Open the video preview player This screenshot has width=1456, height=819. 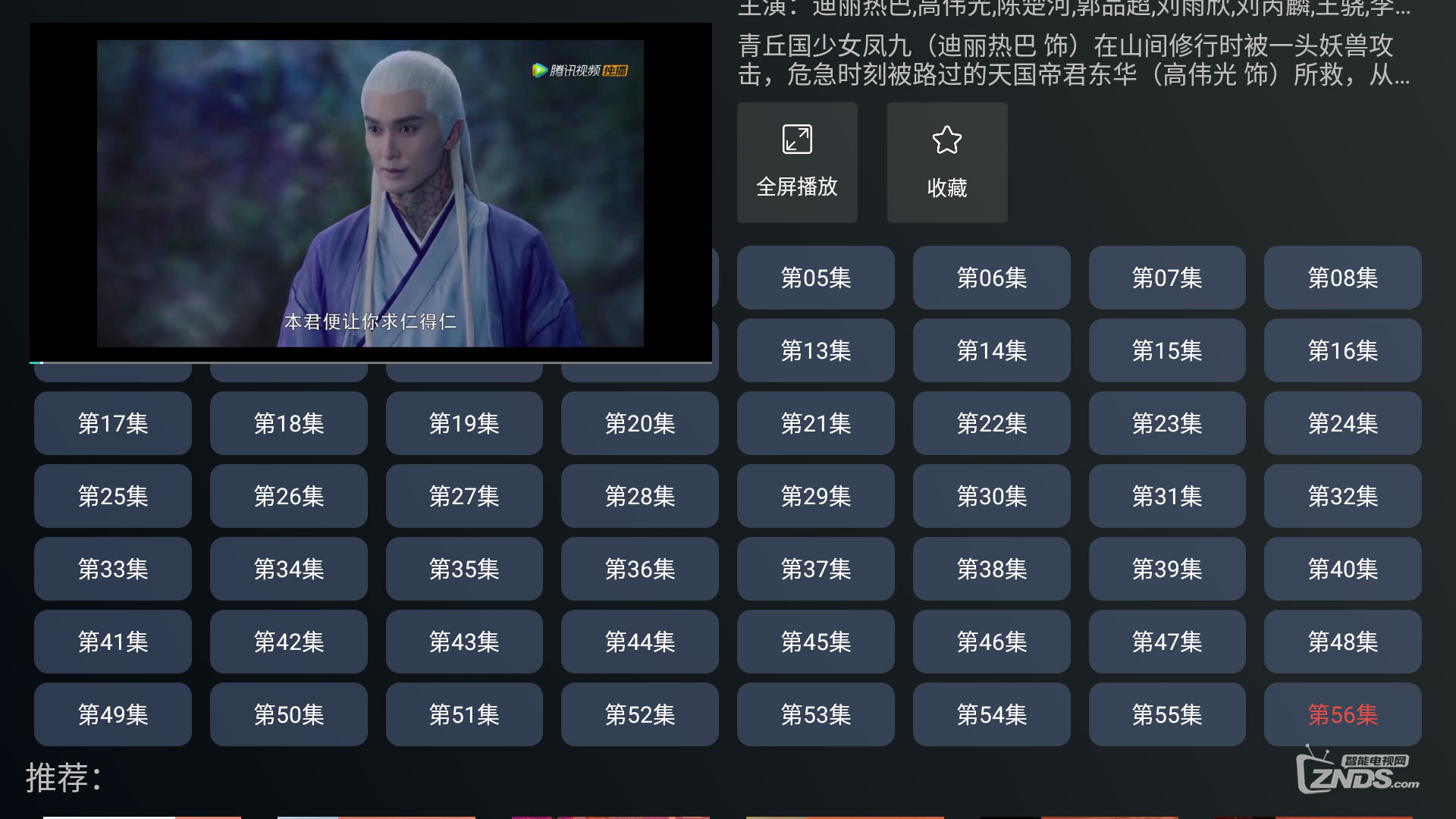click(371, 192)
